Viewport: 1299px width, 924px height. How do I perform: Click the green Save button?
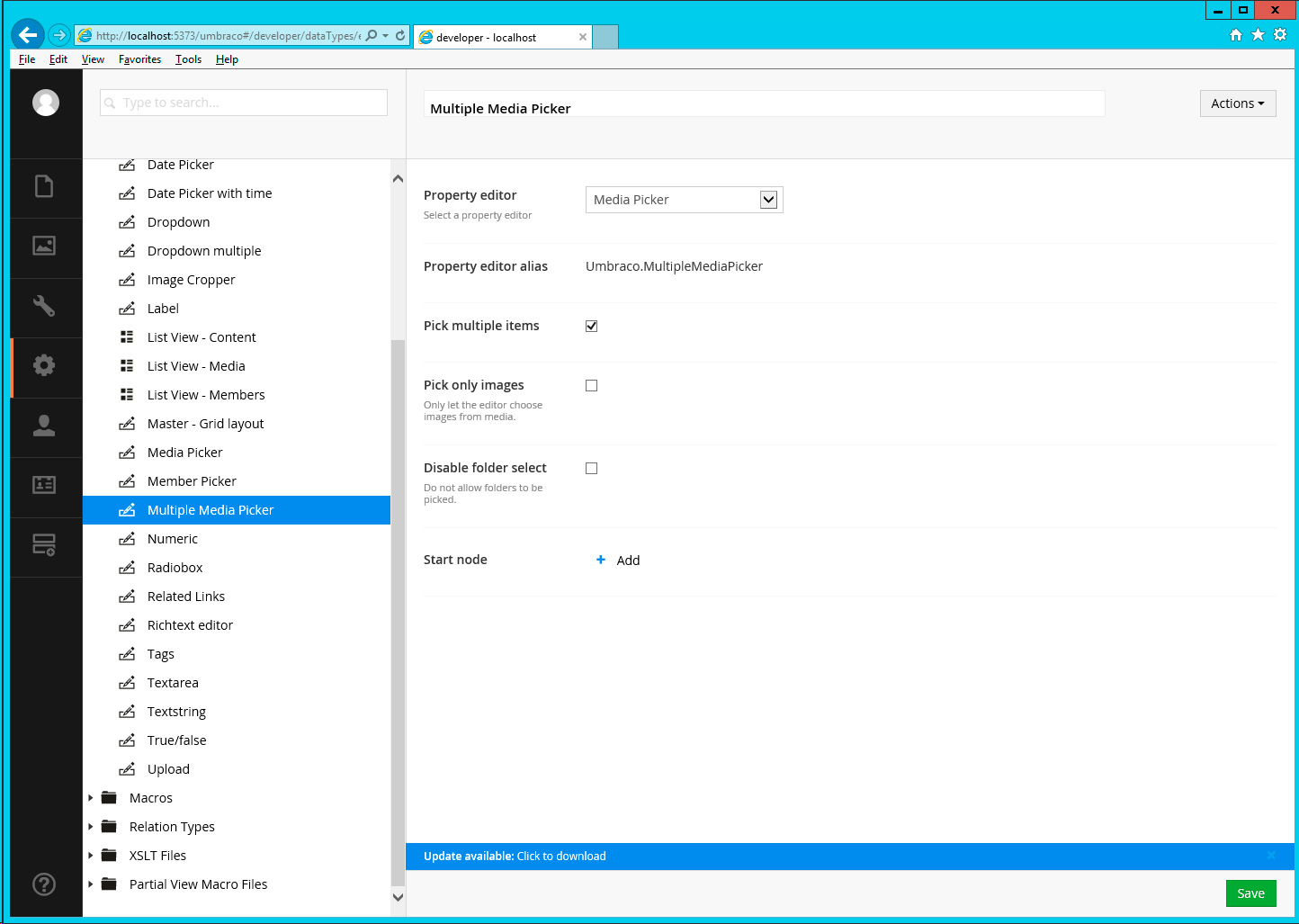1251,893
